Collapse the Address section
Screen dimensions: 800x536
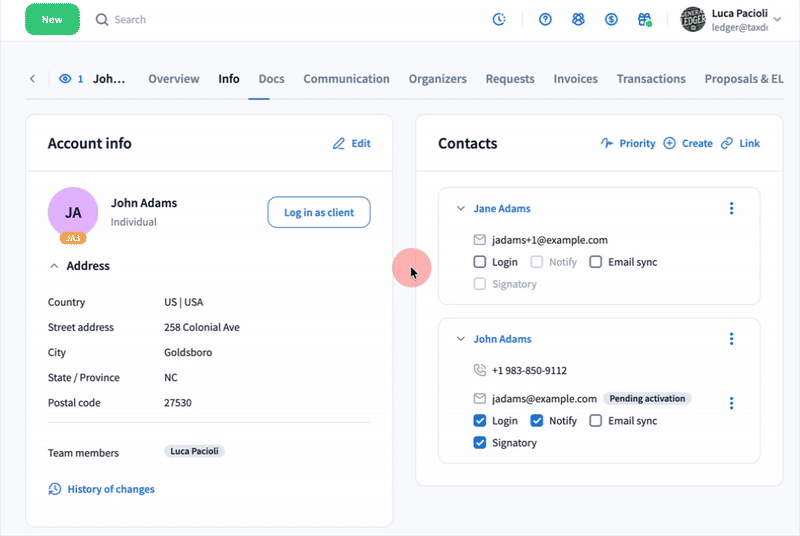coord(54,266)
